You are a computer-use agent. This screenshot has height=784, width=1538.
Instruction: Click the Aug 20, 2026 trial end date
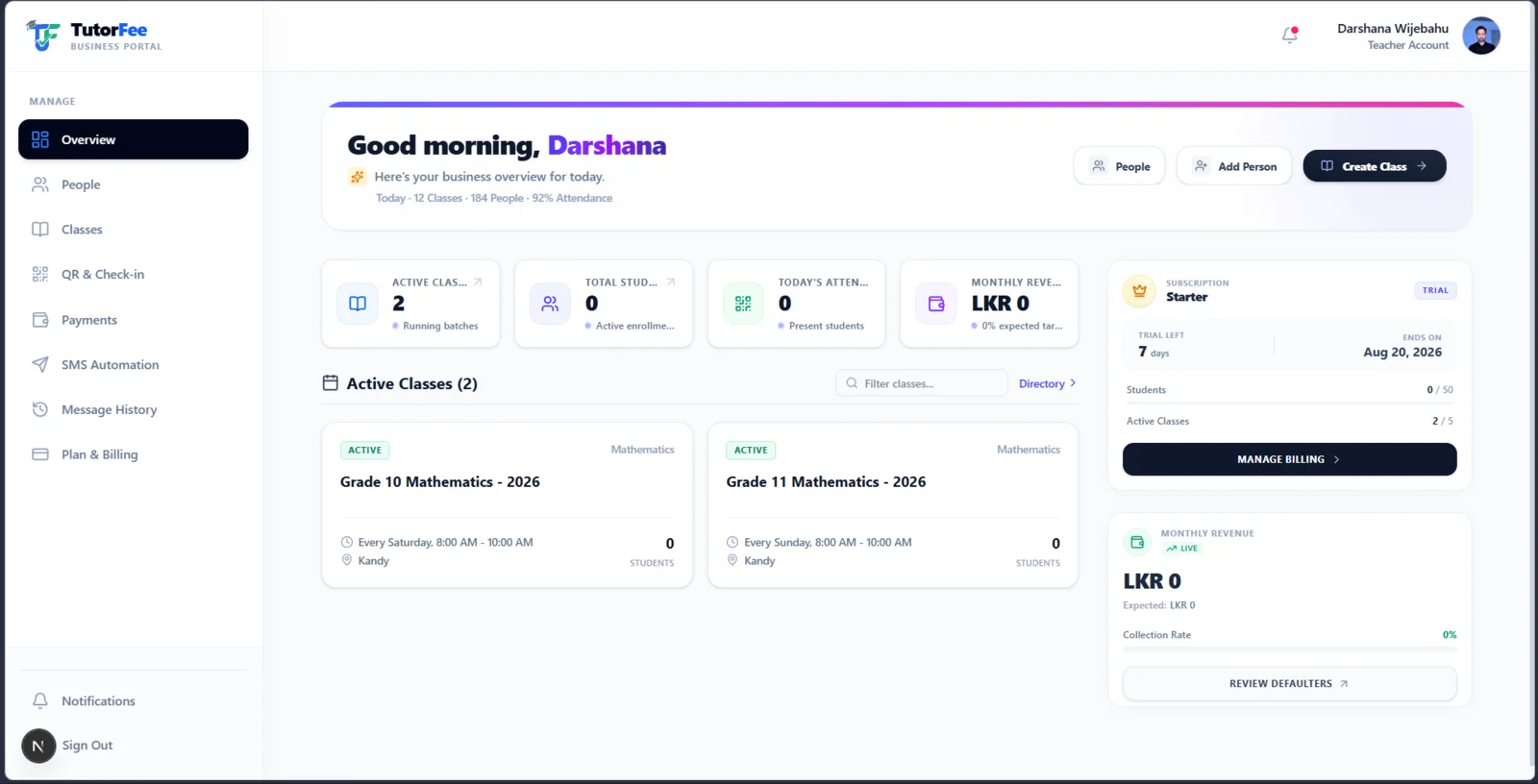[x=1402, y=353]
